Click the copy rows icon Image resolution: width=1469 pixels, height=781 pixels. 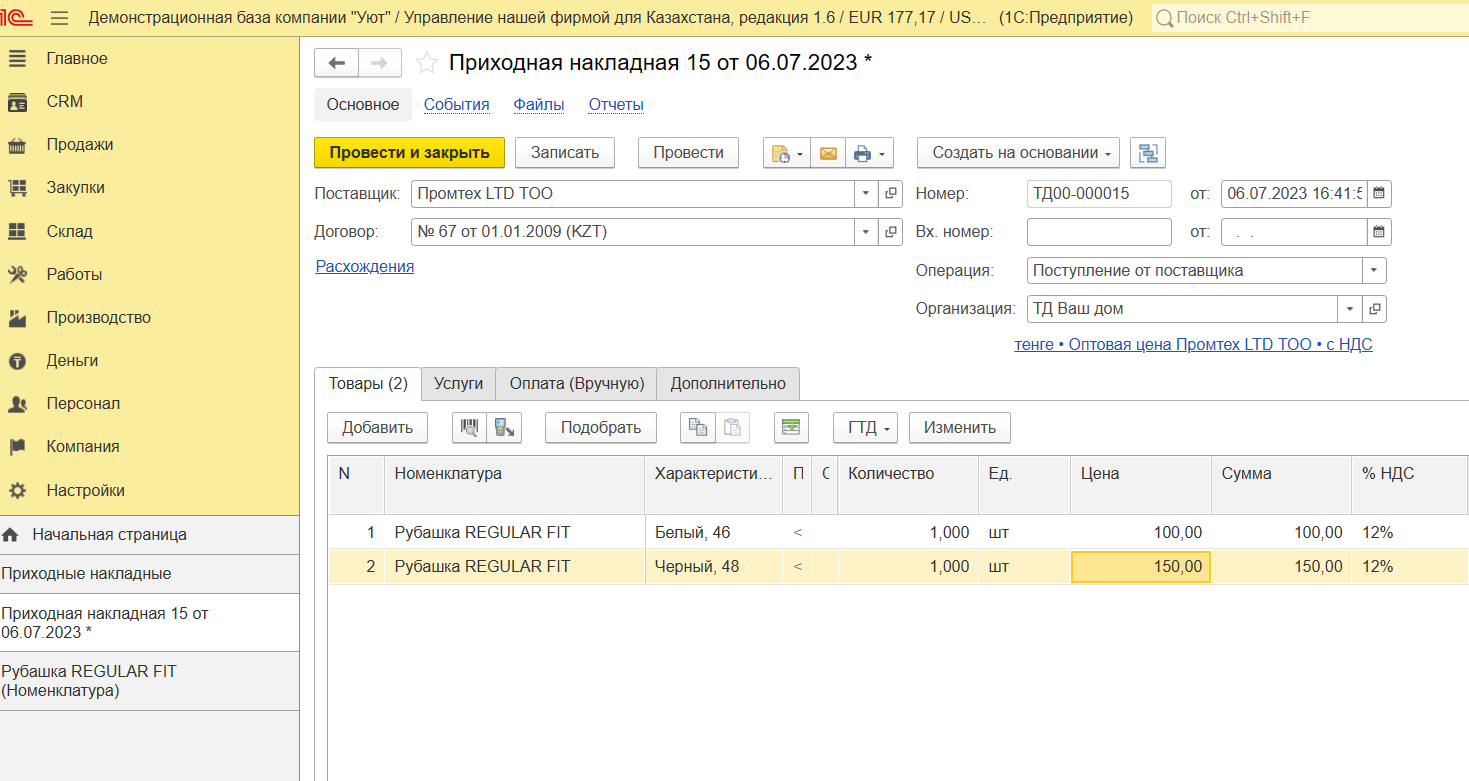click(x=698, y=427)
